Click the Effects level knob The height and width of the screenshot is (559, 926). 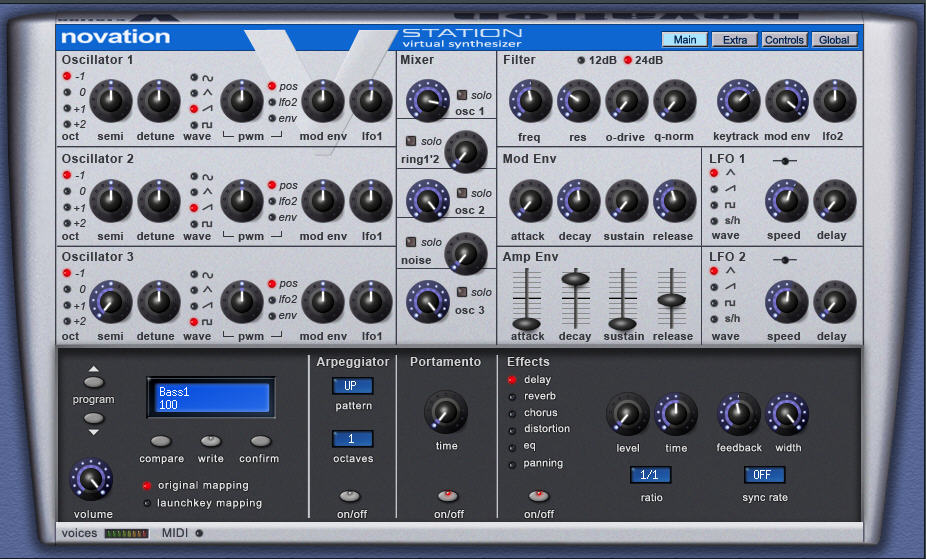pyautogui.click(x=628, y=414)
